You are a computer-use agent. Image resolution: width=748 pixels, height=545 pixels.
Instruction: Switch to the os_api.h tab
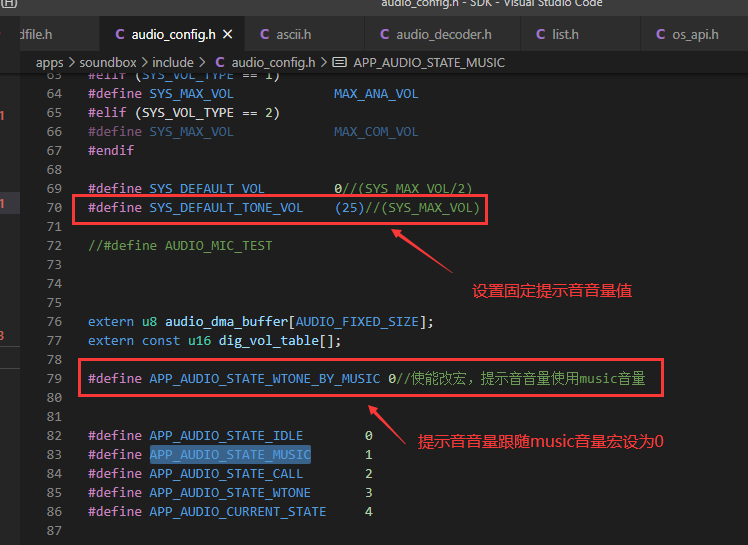click(694, 34)
